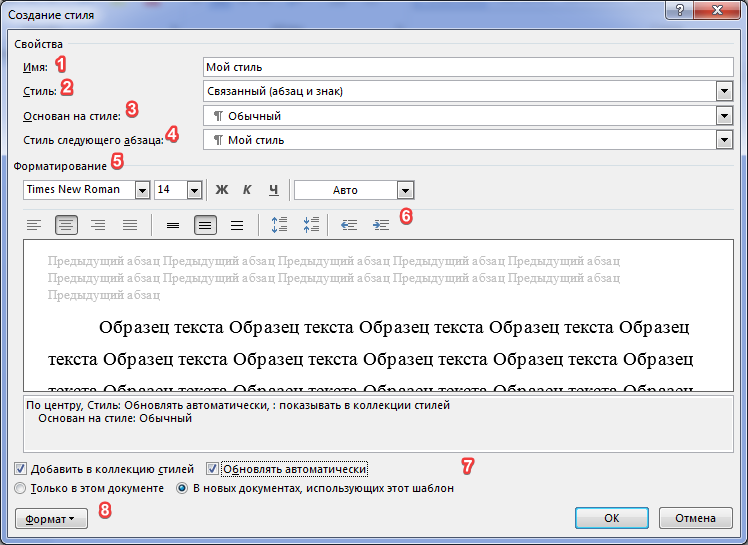Viewport: 748px width, 545px height.
Task: Click the 'Имя' field containing 'Мой стиль'
Action: tap(467, 68)
